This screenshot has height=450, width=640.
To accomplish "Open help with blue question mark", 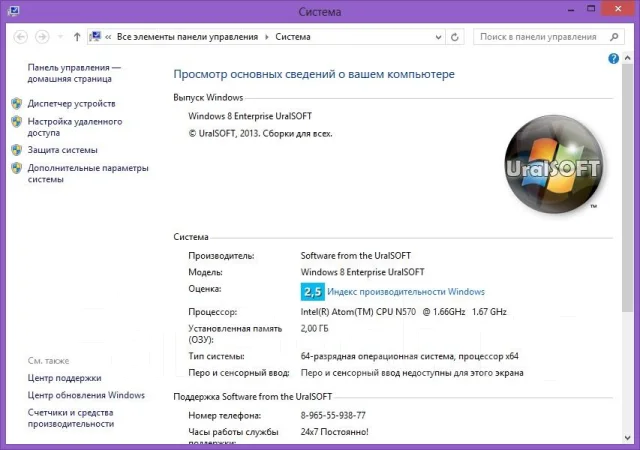I will coord(613,59).
